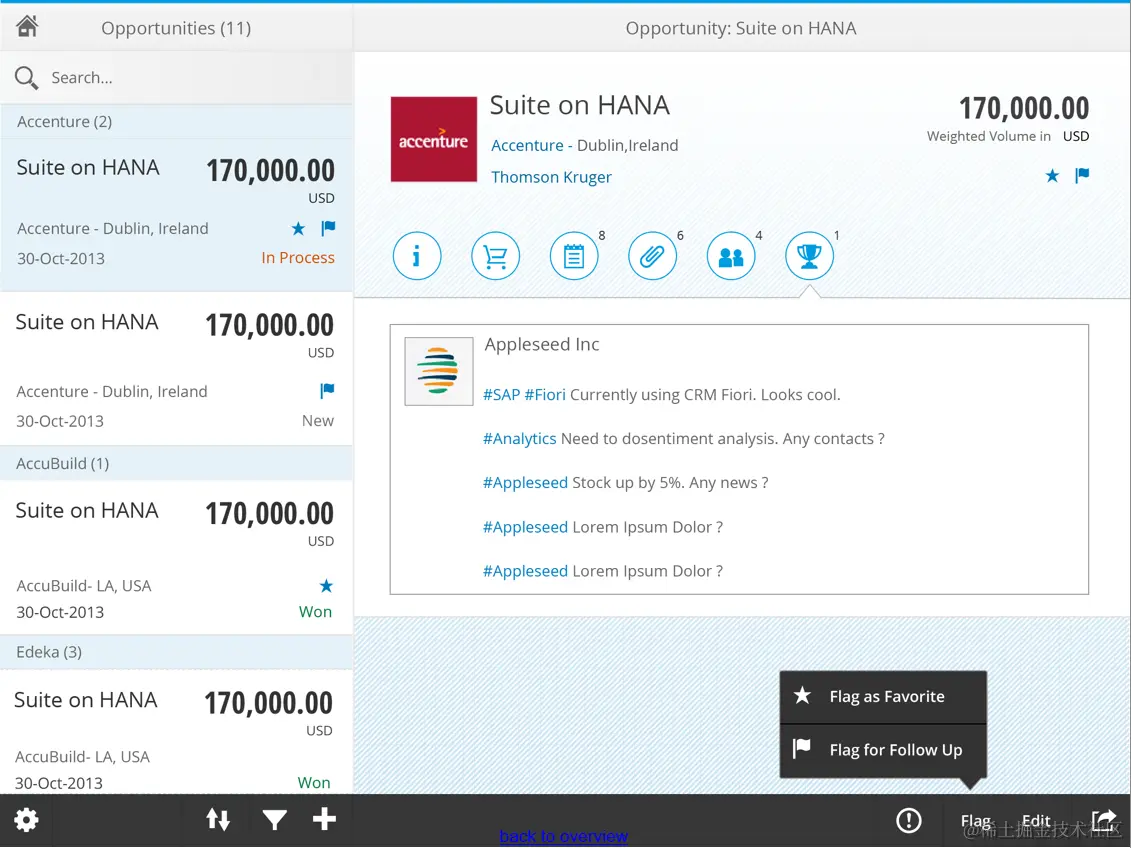The height and width of the screenshot is (848, 1131).
Task: Go to the home screen icon
Action: click(x=27, y=27)
